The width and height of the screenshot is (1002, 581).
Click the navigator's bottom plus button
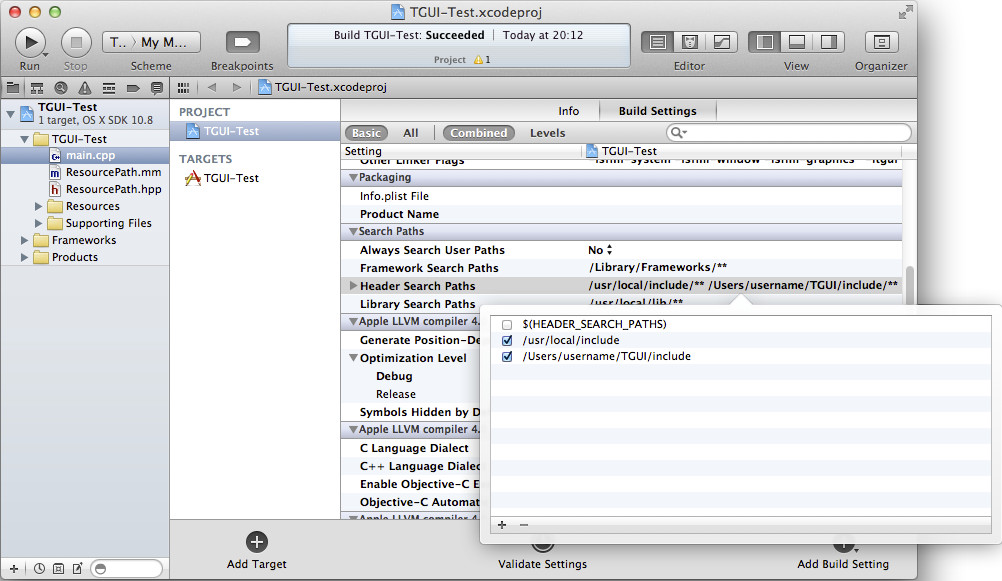click(13, 568)
